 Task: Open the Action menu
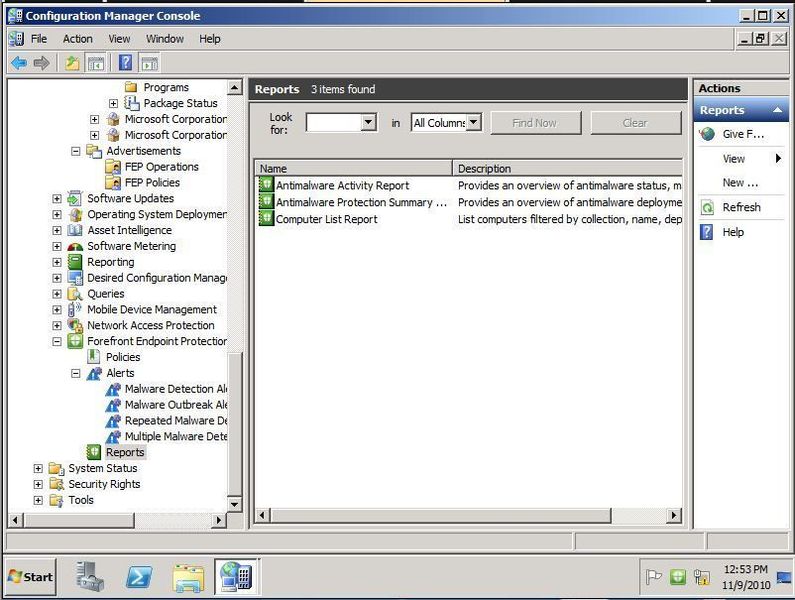click(78, 39)
